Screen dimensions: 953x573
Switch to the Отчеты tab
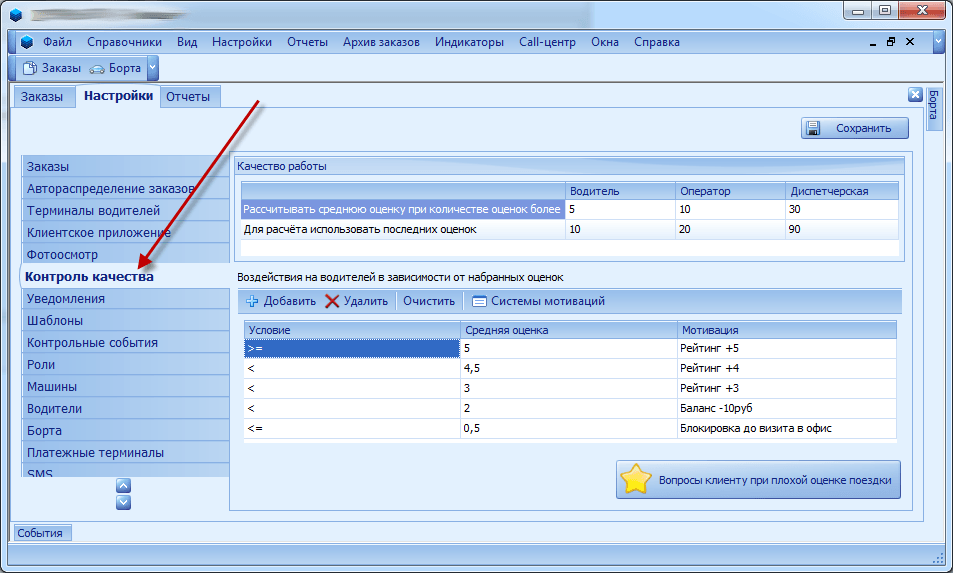point(188,97)
